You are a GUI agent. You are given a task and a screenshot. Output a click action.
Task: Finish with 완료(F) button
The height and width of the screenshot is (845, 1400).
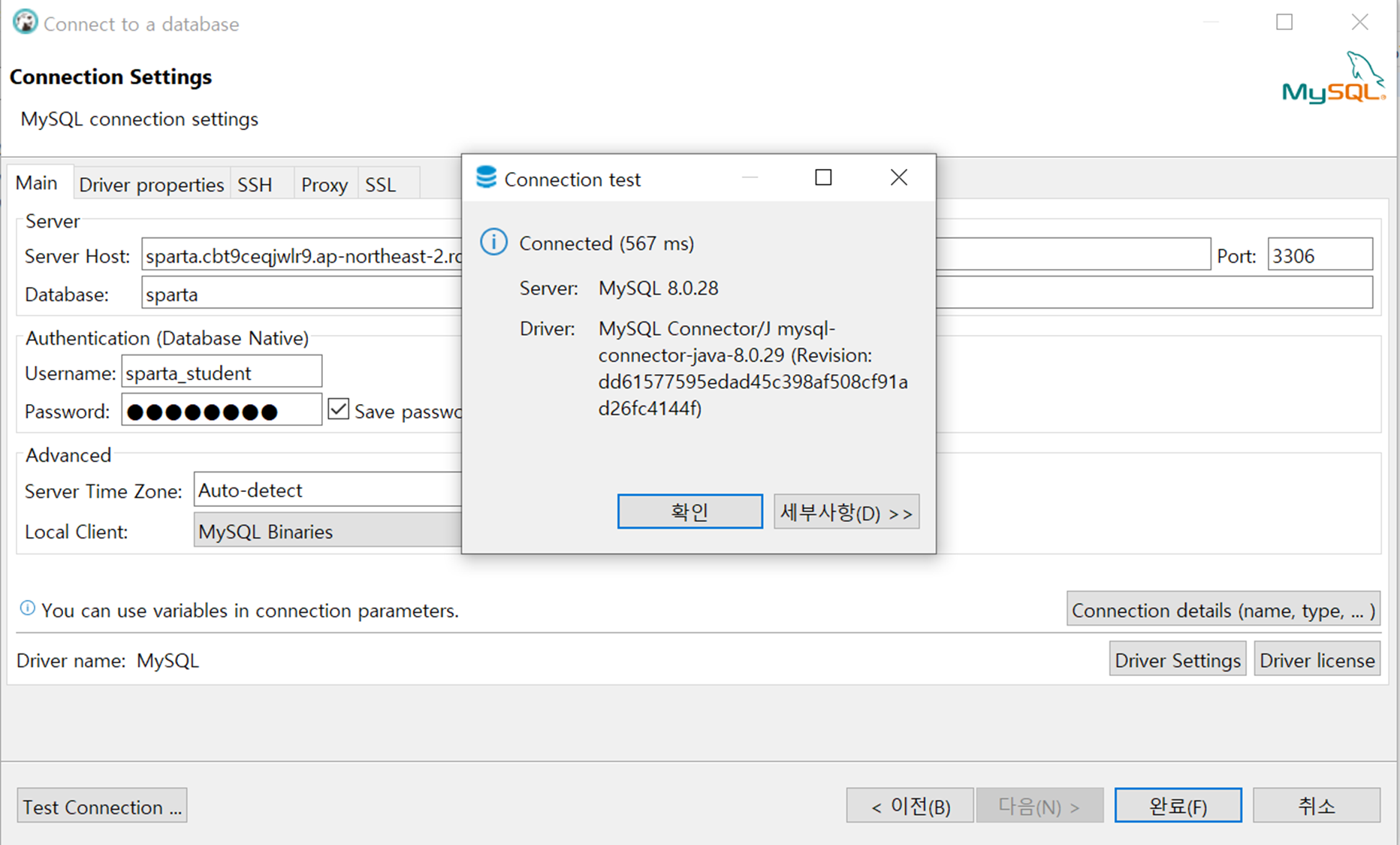[x=1178, y=806]
